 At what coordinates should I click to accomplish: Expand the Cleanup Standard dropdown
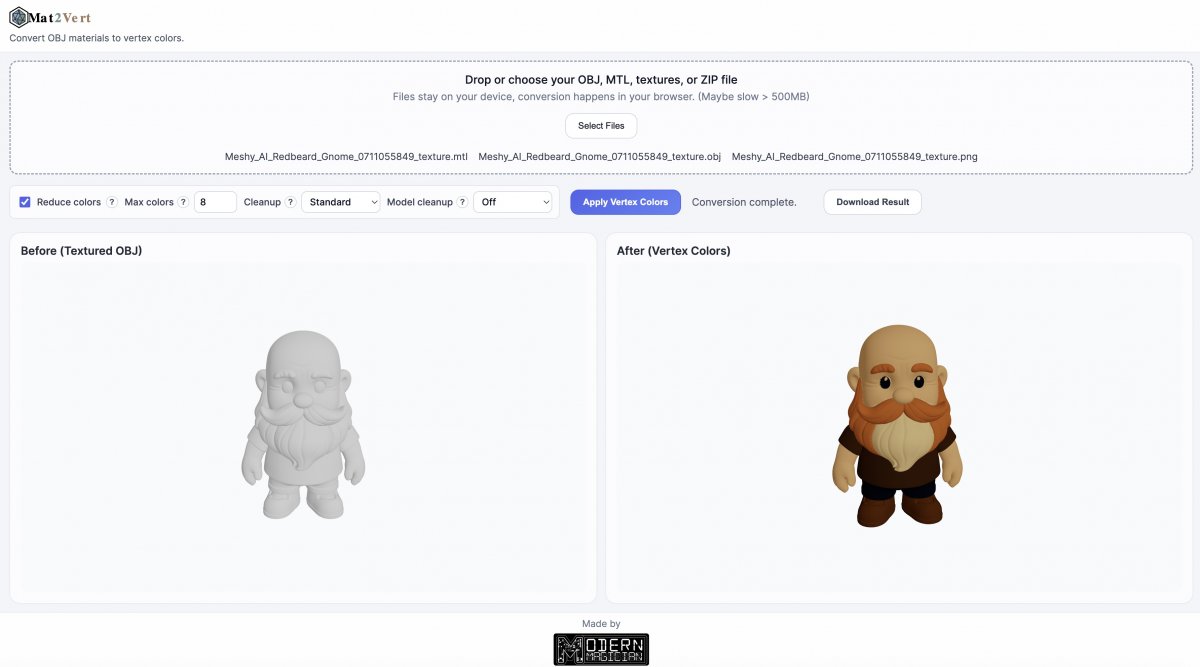[341, 202]
